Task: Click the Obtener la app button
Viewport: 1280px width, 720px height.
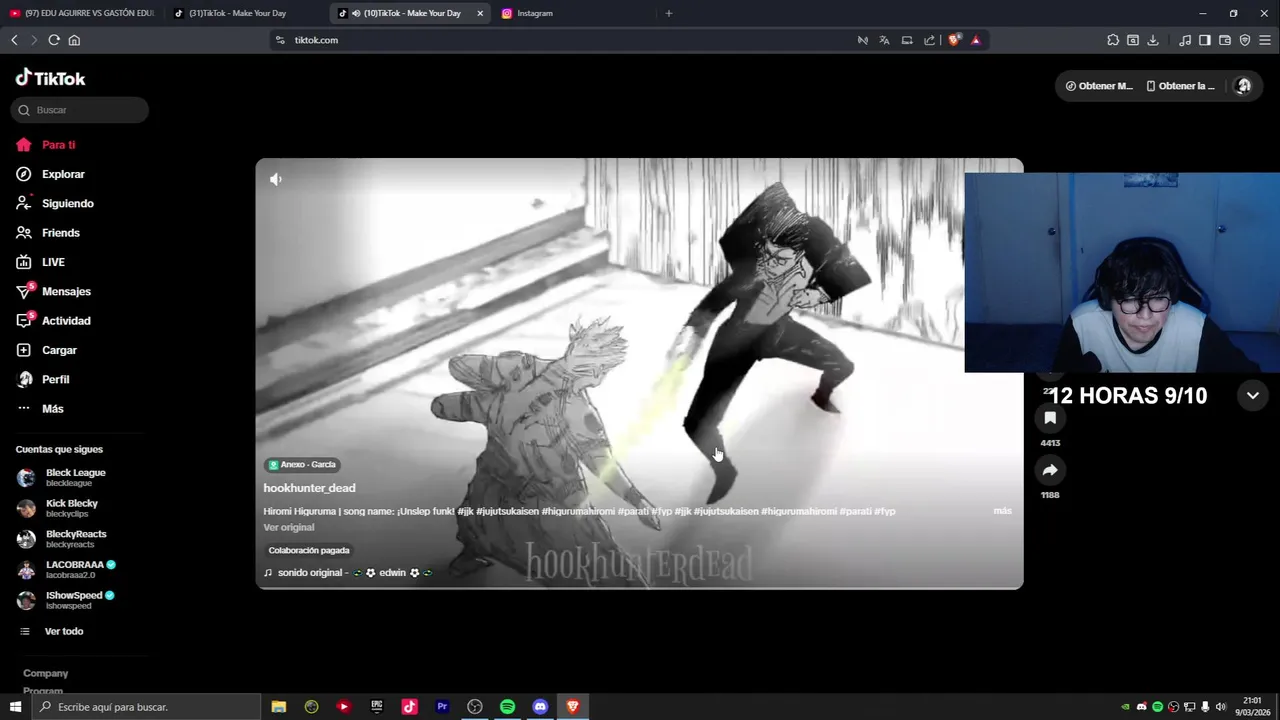Action: 1180,86
